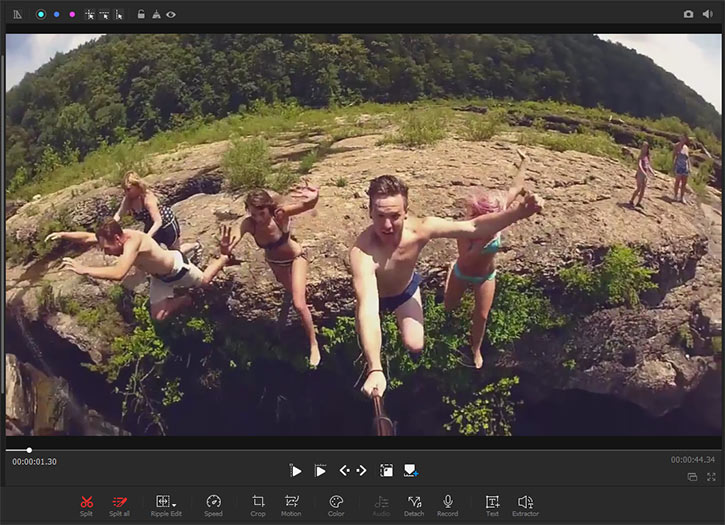This screenshot has width=725, height=525.
Task: Start voice-over with Record microphone
Action: (x=447, y=501)
